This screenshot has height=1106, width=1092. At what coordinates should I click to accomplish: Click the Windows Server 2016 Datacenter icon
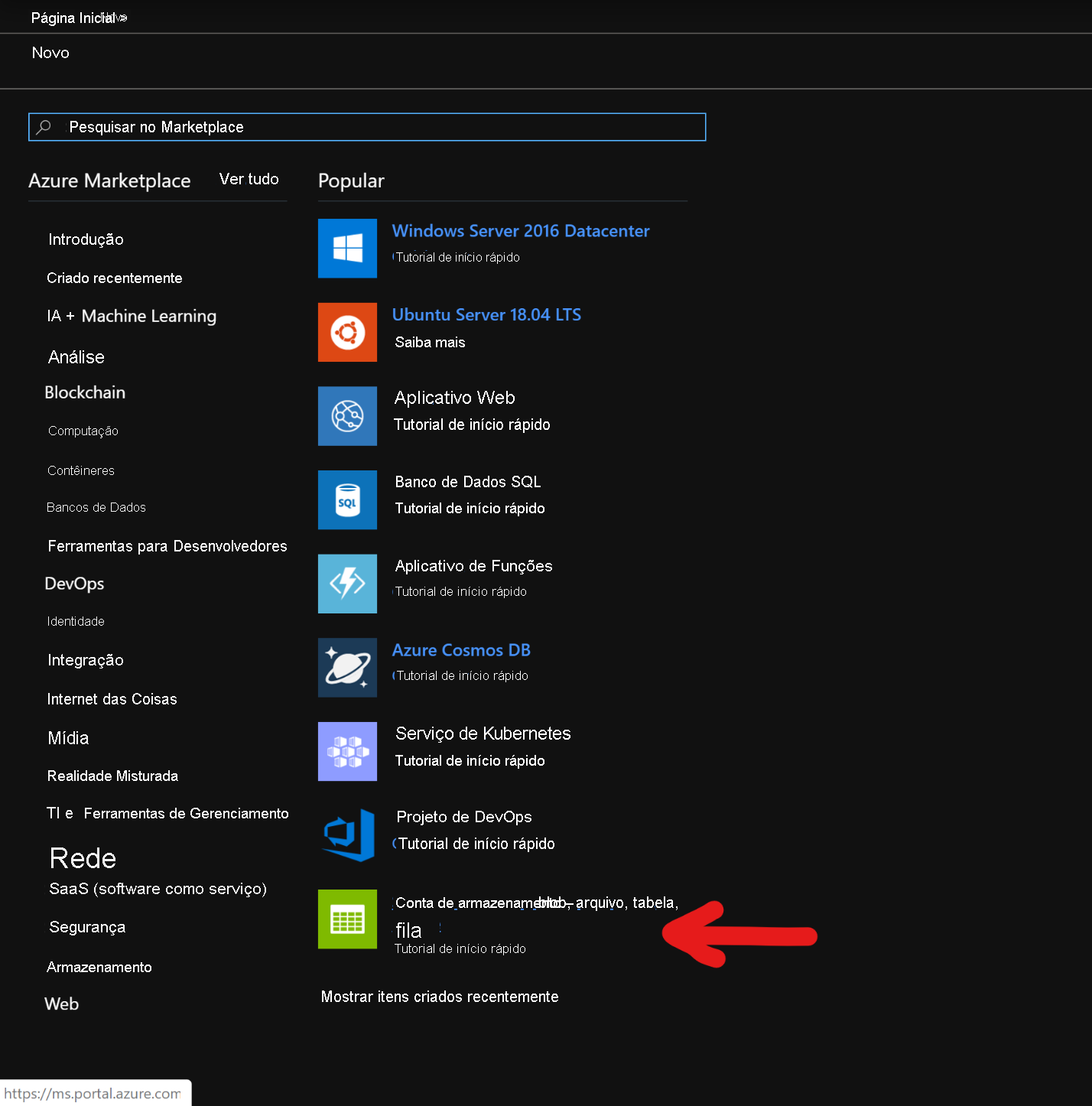pyautogui.click(x=347, y=248)
